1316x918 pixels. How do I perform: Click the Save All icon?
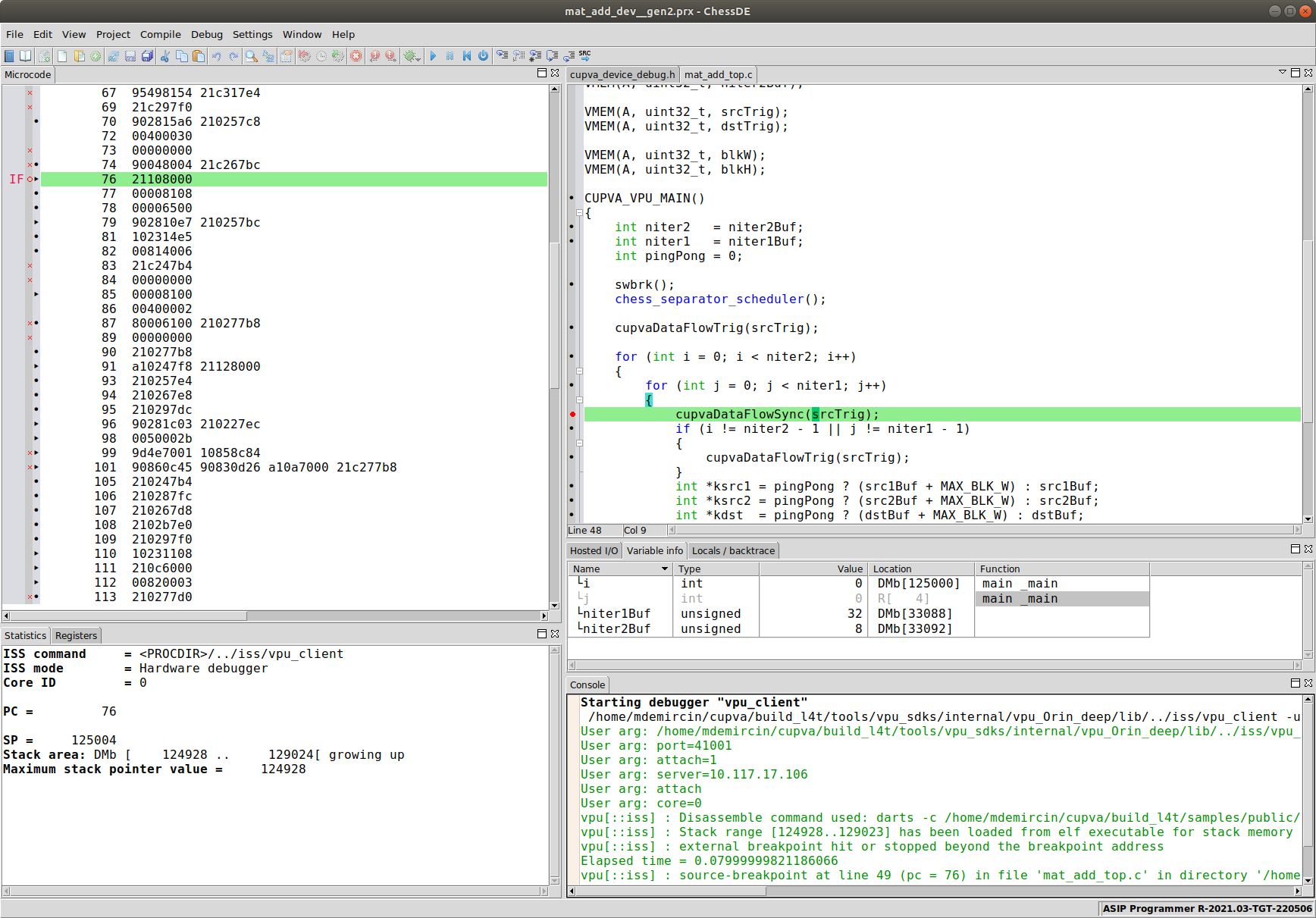tap(147, 56)
